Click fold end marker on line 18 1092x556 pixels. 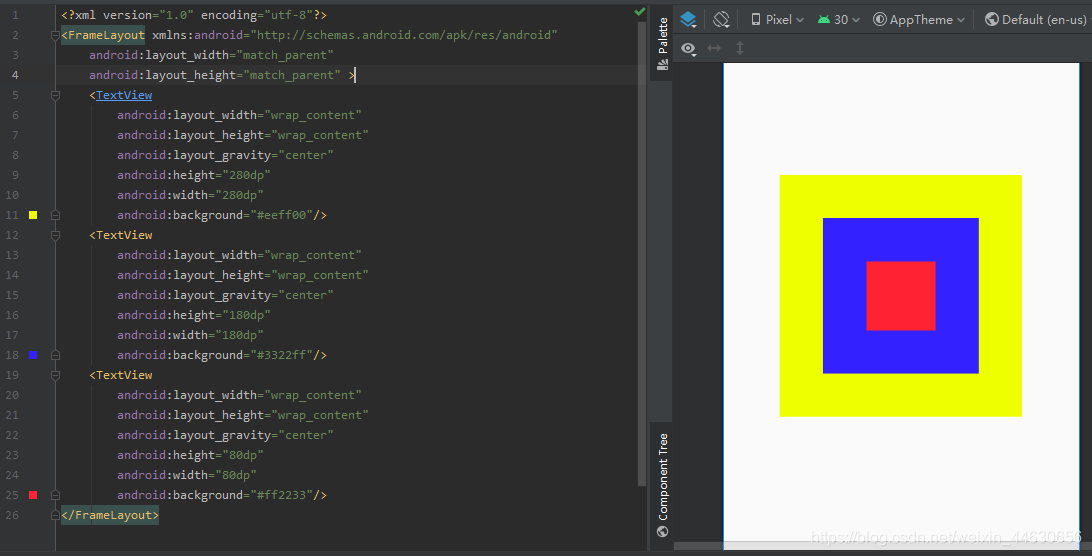(55, 355)
